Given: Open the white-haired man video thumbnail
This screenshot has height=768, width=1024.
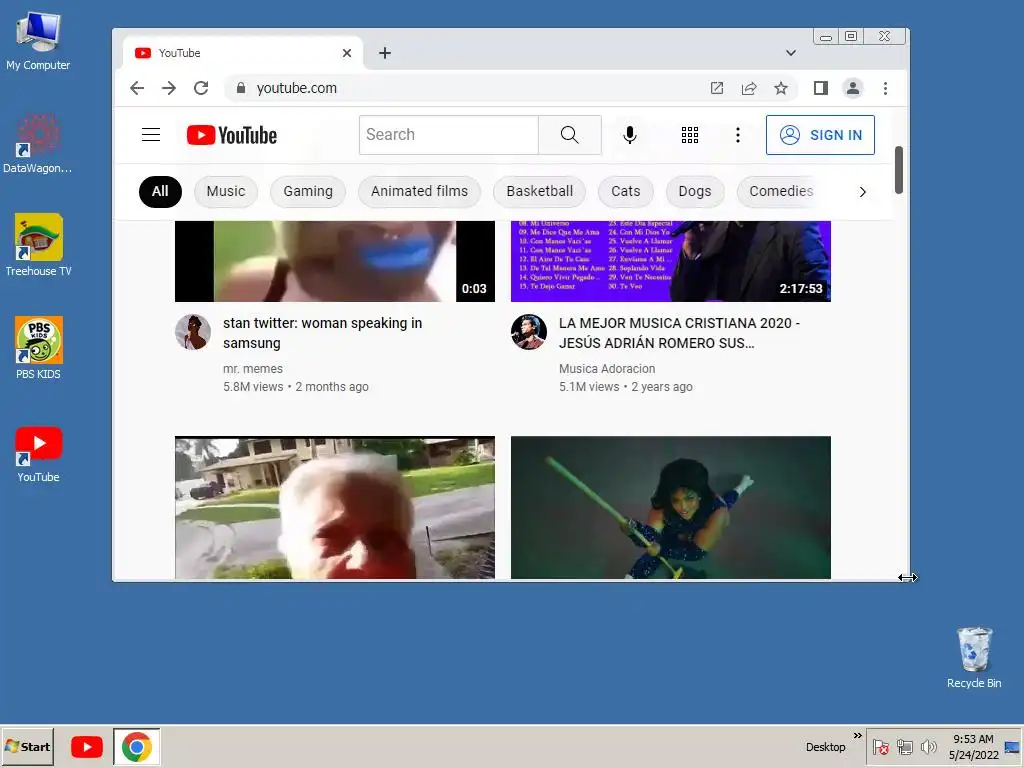Looking at the screenshot, I should pos(335,507).
